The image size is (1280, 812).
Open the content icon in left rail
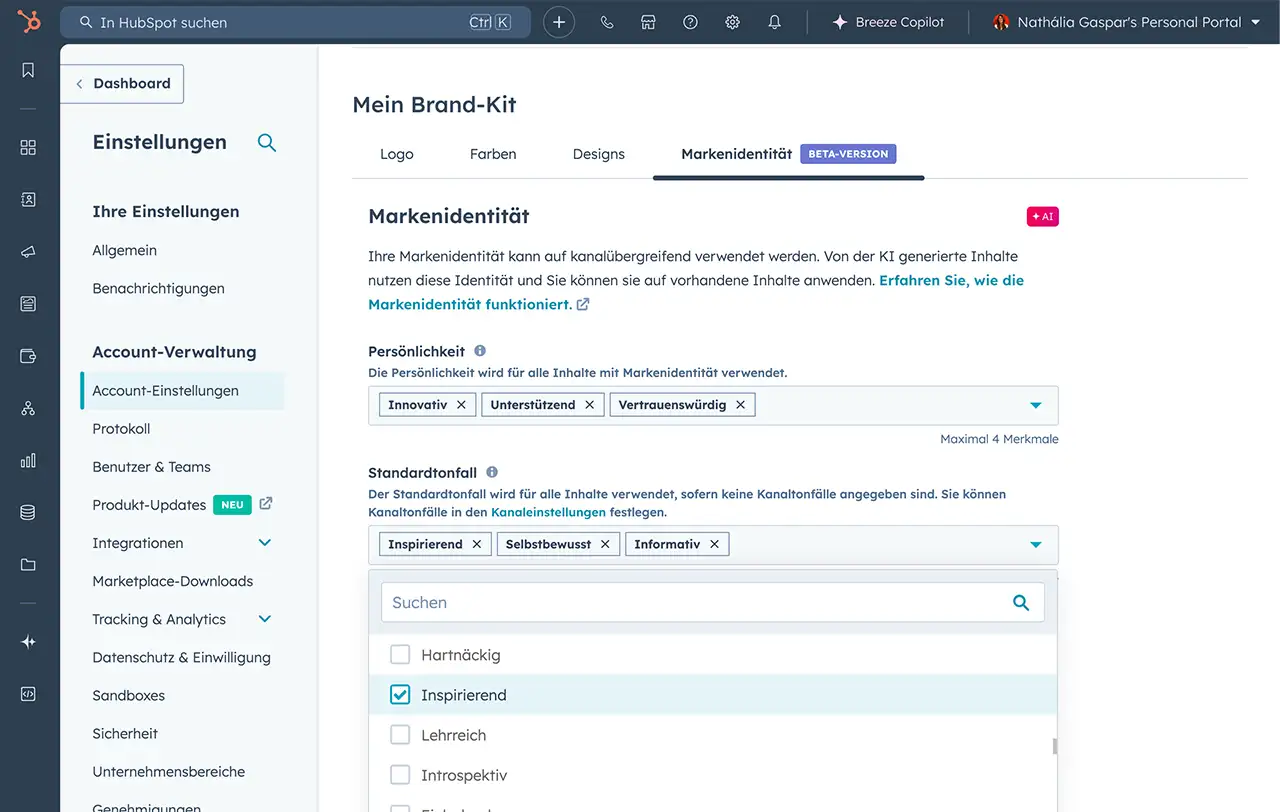28,303
